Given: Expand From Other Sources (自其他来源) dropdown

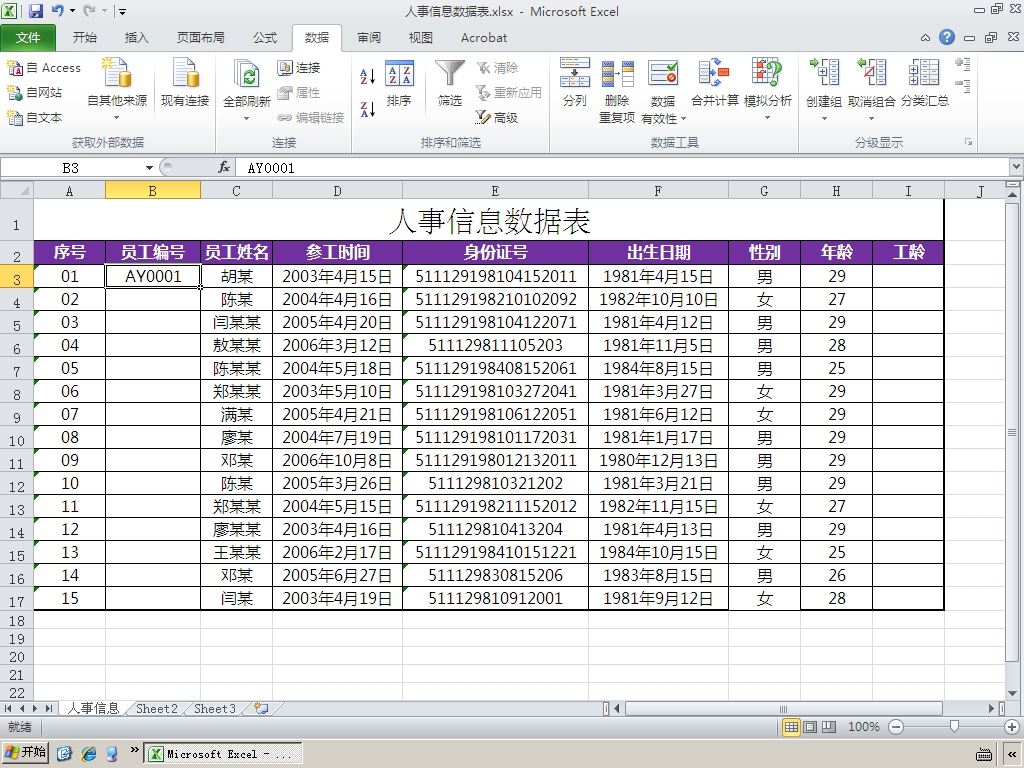Looking at the screenshot, I should pos(117,118).
